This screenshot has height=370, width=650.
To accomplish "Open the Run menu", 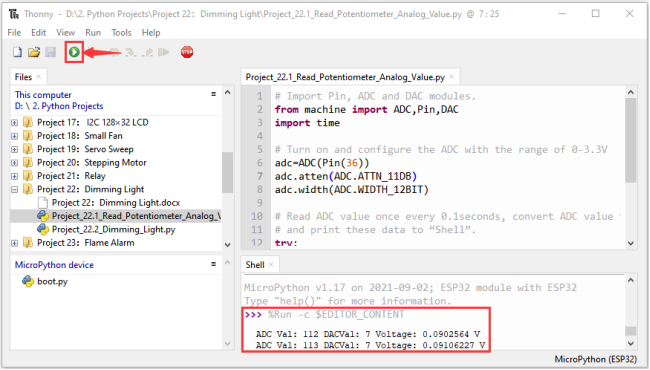I will tap(93, 33).
